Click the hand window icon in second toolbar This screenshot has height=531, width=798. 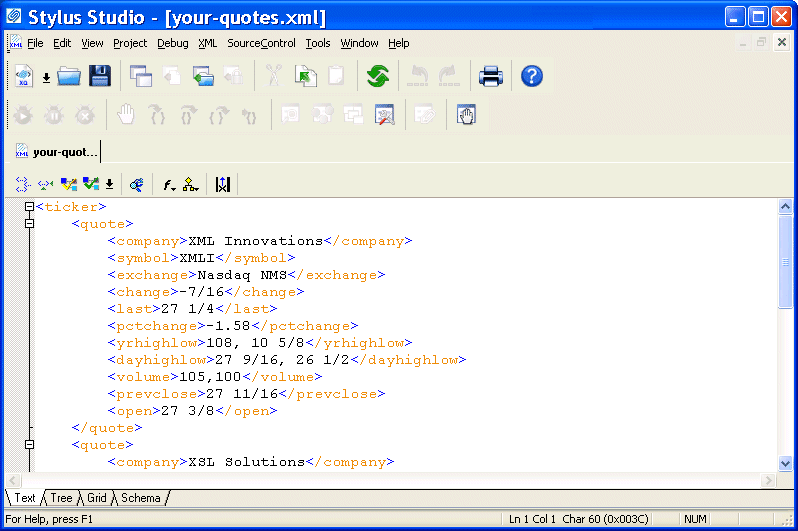point(466,115)
